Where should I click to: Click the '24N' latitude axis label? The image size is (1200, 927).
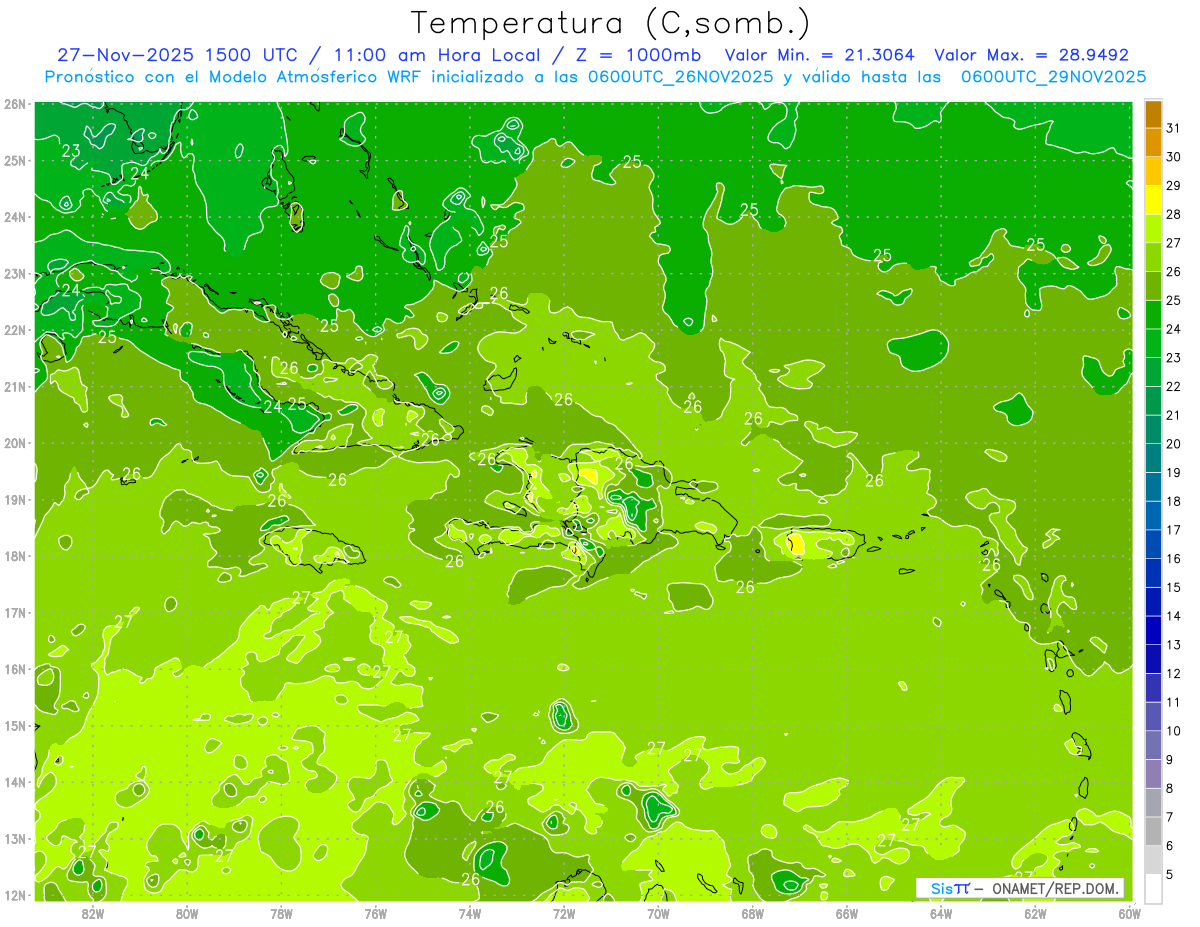tap(15, 217)
